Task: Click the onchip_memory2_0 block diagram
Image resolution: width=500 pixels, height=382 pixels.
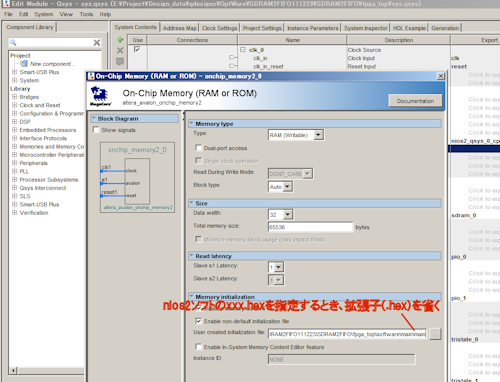Action: click(137, 177)
